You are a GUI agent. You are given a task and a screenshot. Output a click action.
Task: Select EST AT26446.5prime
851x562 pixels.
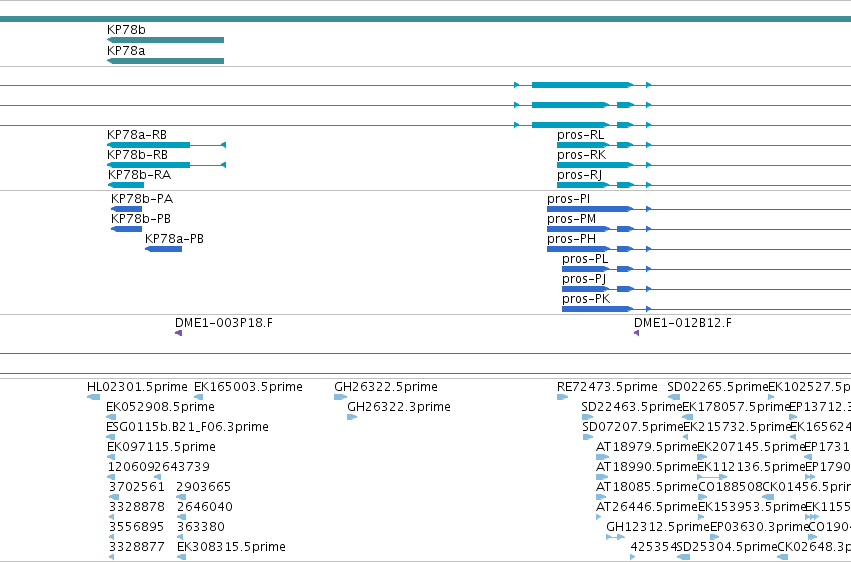coord(599,517)
